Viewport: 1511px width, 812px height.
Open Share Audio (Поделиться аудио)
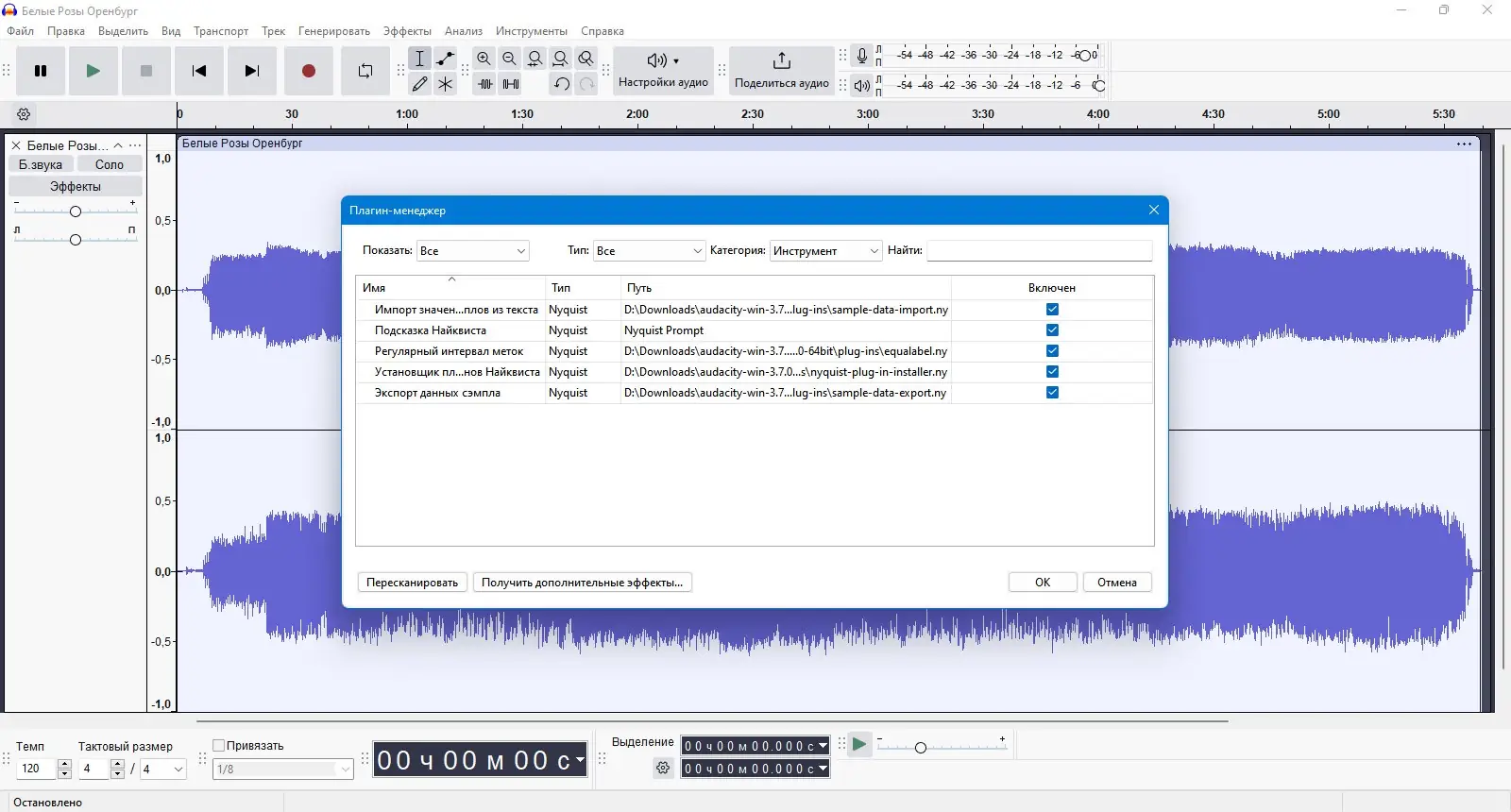tap(781, 71)
